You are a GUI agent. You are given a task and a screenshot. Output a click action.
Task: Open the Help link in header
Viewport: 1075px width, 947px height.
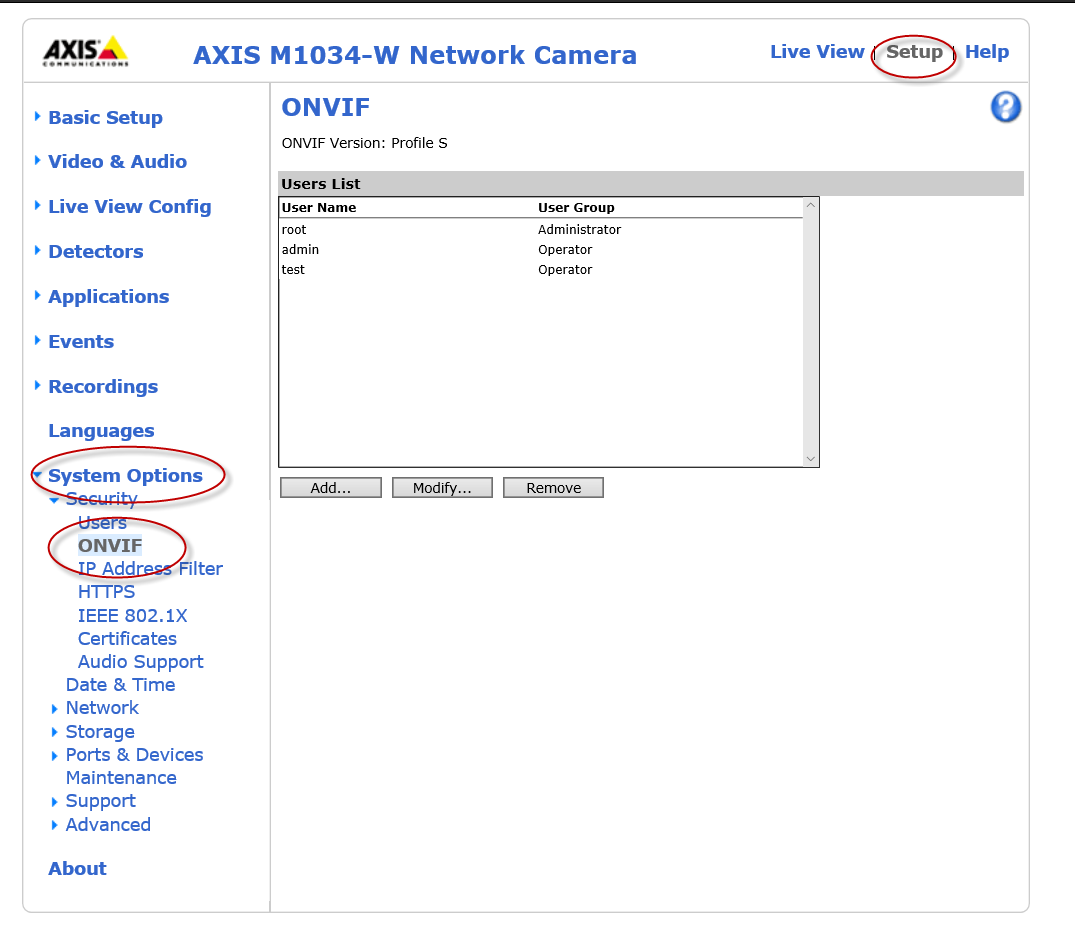pos(987,51)
